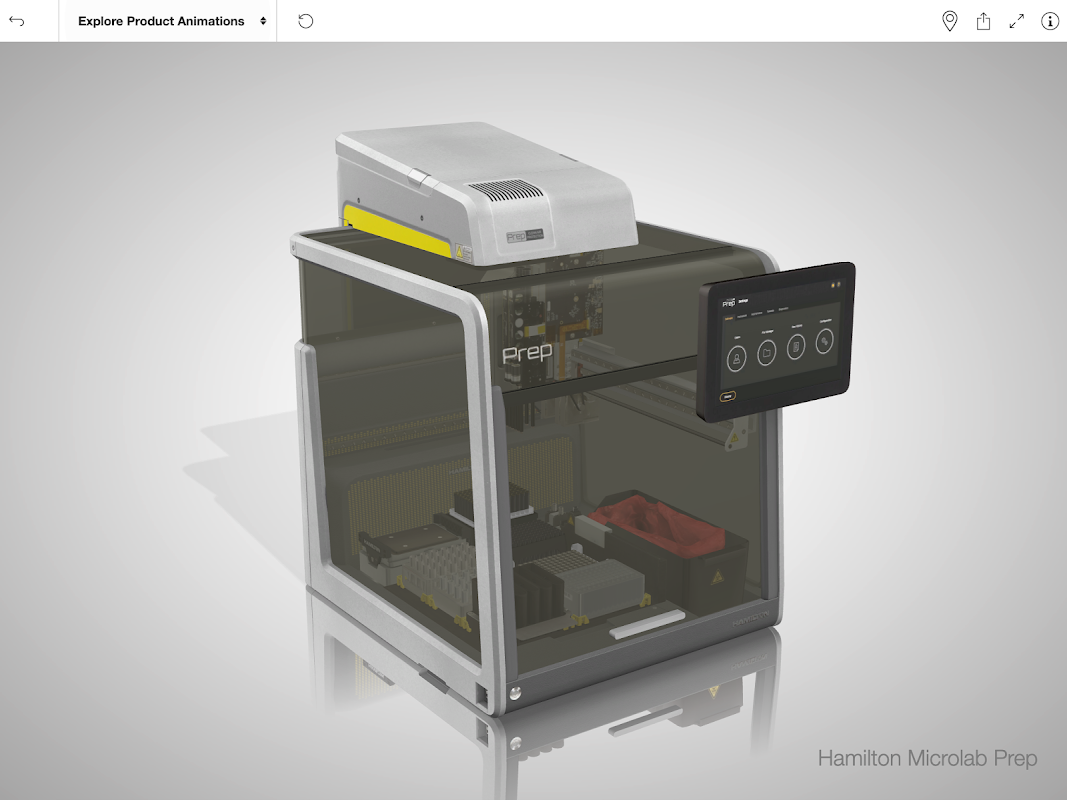Image resolution: width=1067 pixels, height=800 pixels.
Task: Go back using the return arrow
Action: pyautogui.click(x=17, y=21)
